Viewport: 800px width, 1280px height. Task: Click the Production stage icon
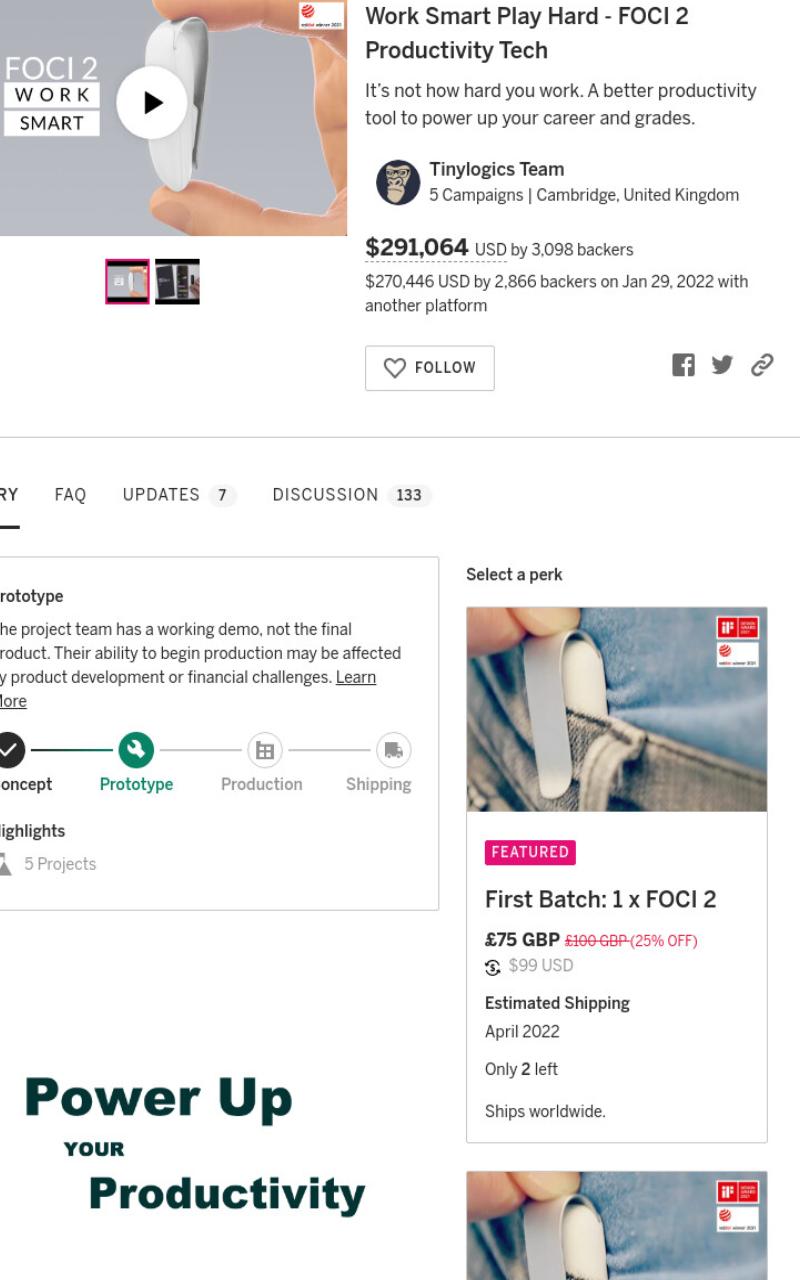pyautogui.click(x=265, y=750)
